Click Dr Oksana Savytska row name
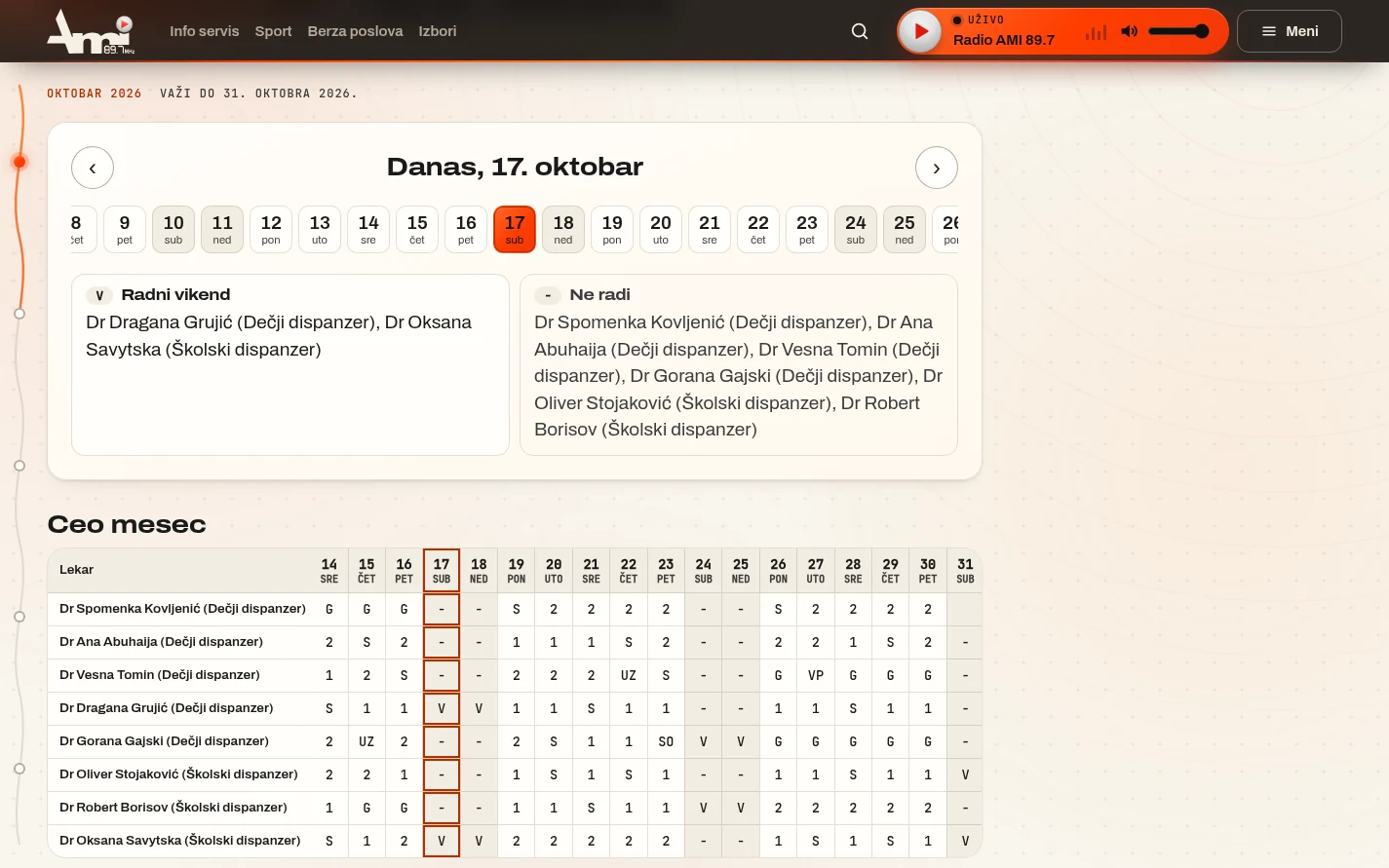 179,841
